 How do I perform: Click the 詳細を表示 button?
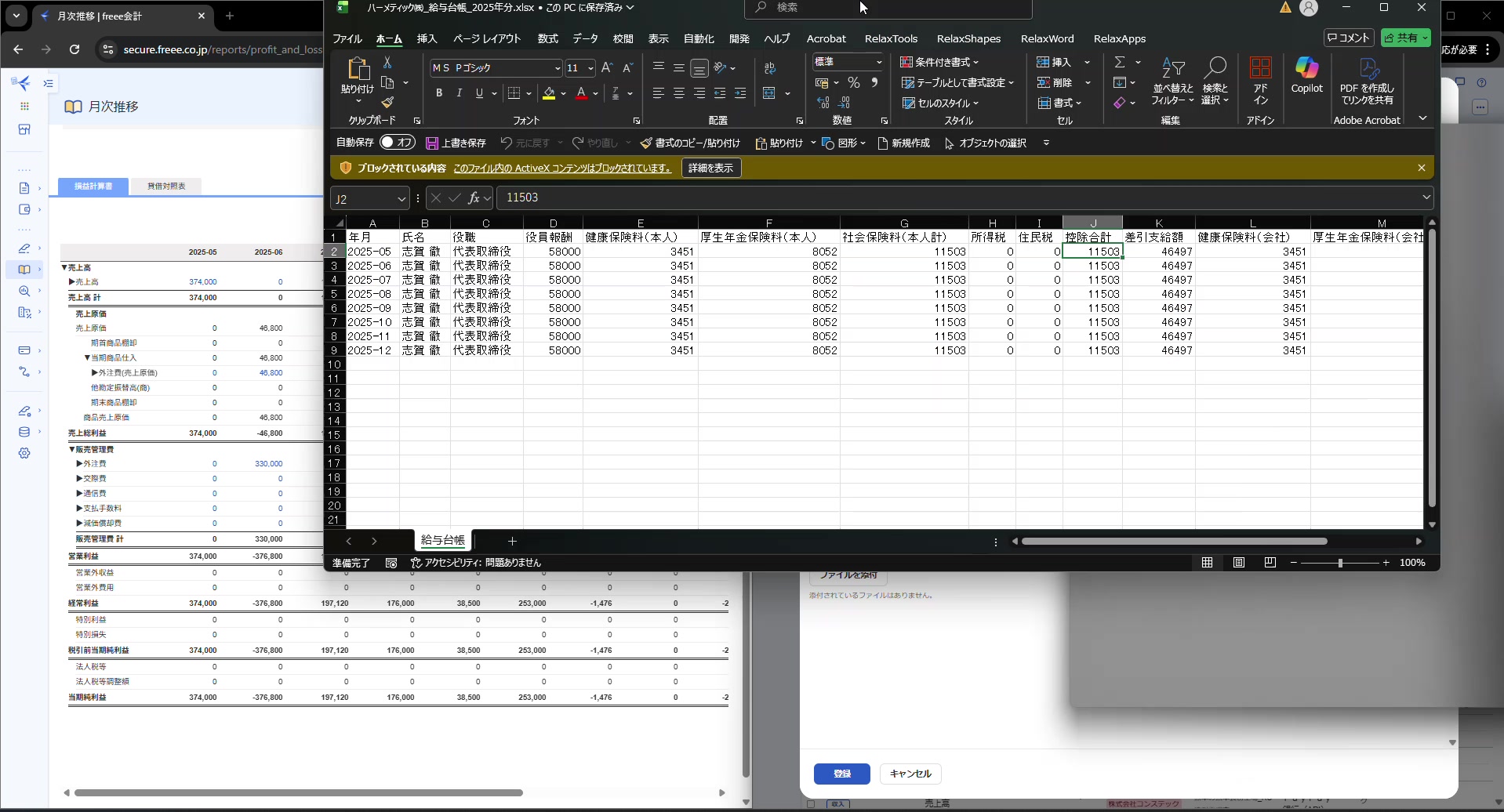pyautogui.click(x=710, y=168)
